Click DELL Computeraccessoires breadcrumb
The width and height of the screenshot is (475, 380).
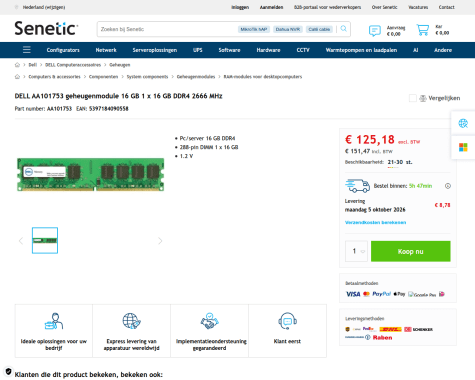(73, 65)
